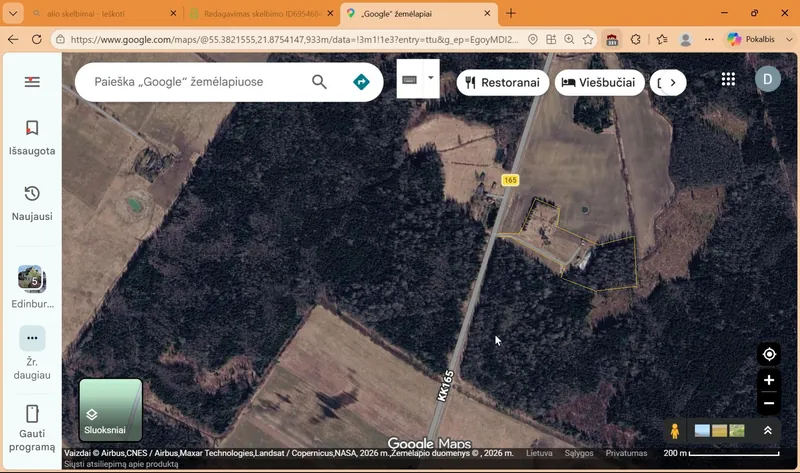Open the Edinbur... recent place thumbnail

[x=32, y=287]
